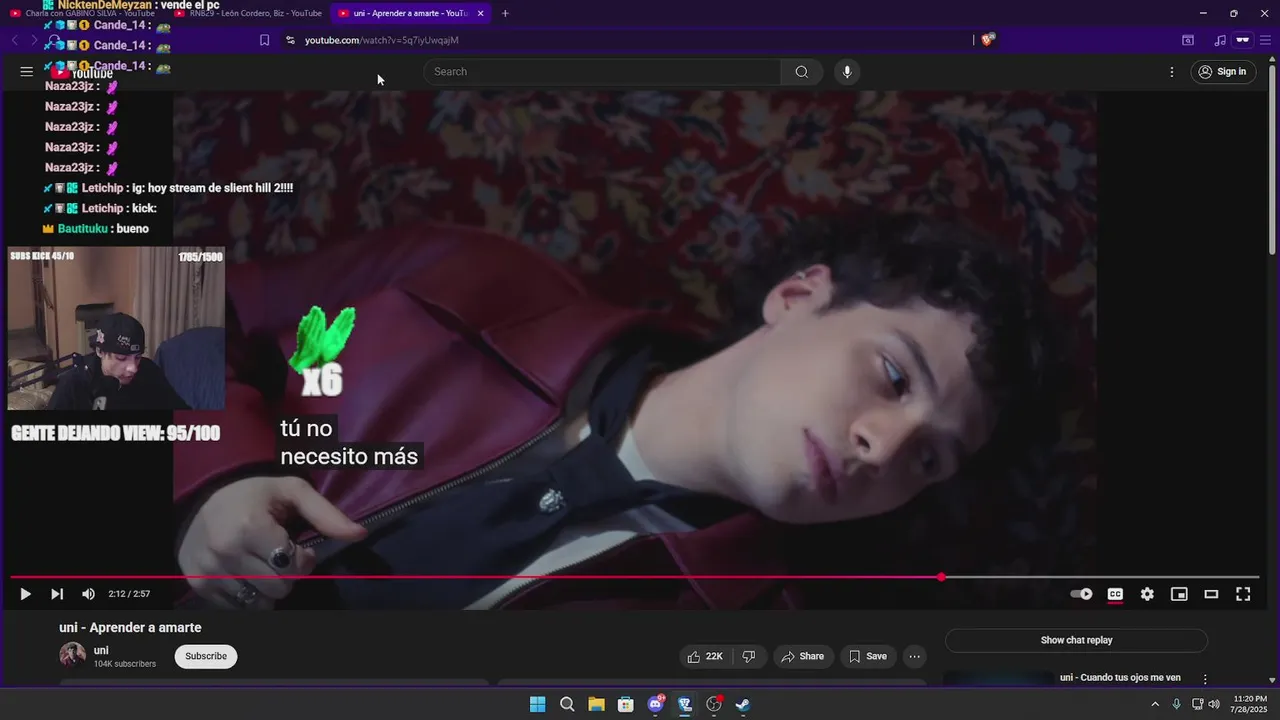Viewport: 1280px width, 720px height.
Task: Toggle theater mode
Action: click(x=1211, y=594)
